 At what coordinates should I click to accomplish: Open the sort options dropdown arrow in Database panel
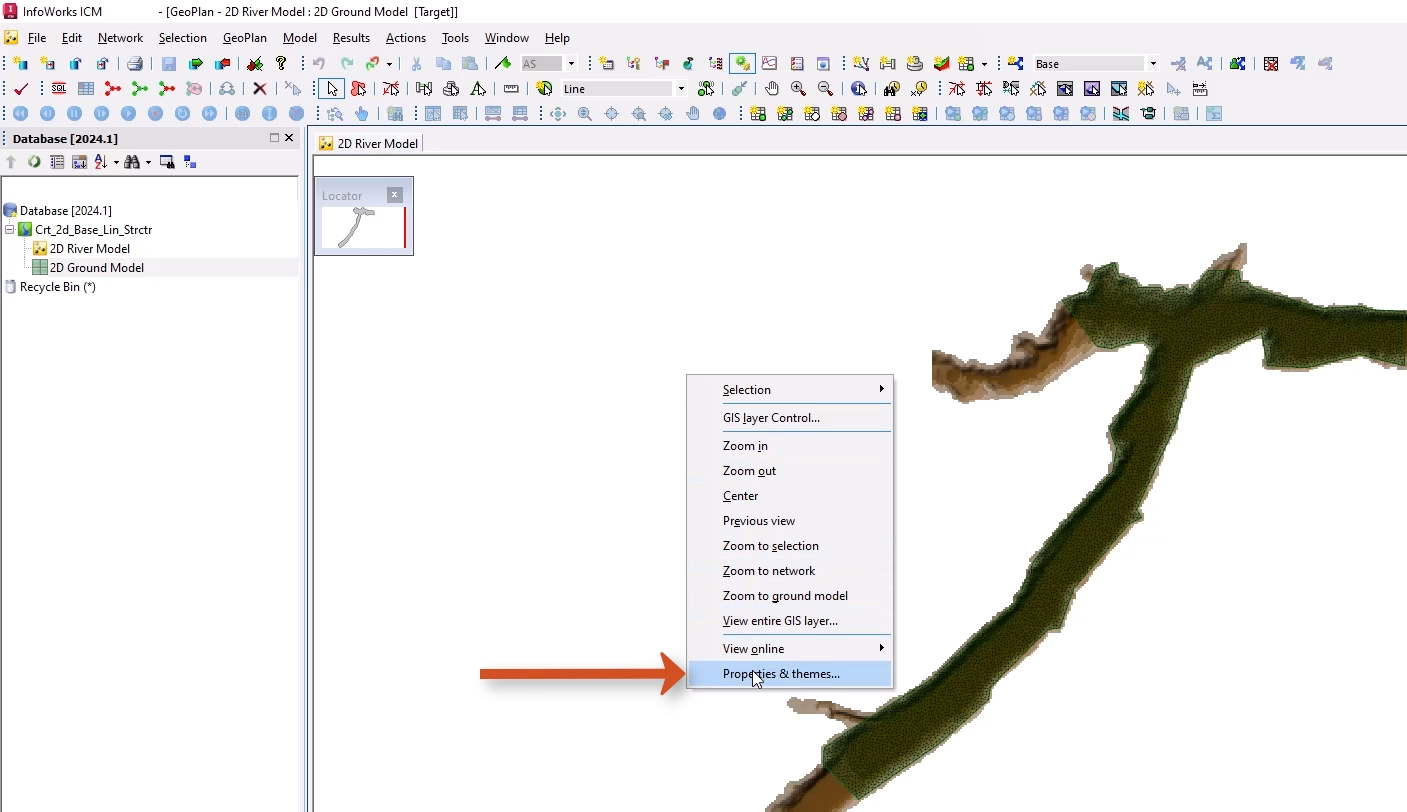point(116,162)
